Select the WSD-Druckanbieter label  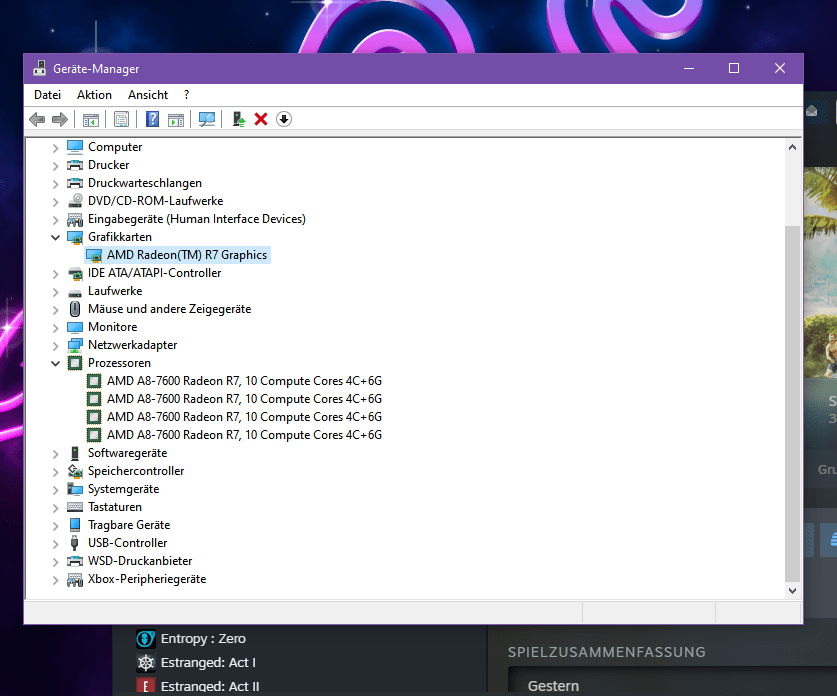pyautogui.click(x=140, y=561)
